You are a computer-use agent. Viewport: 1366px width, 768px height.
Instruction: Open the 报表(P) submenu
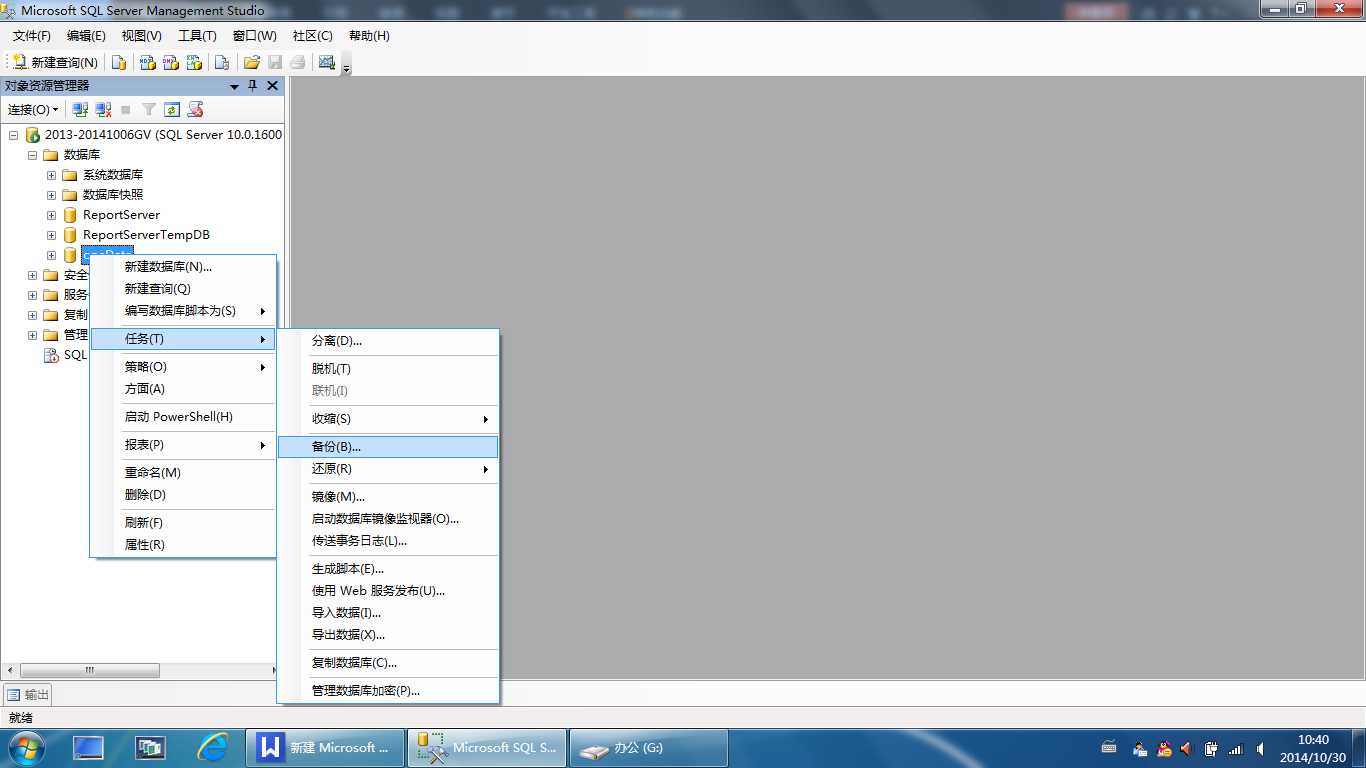click(183, 445)
